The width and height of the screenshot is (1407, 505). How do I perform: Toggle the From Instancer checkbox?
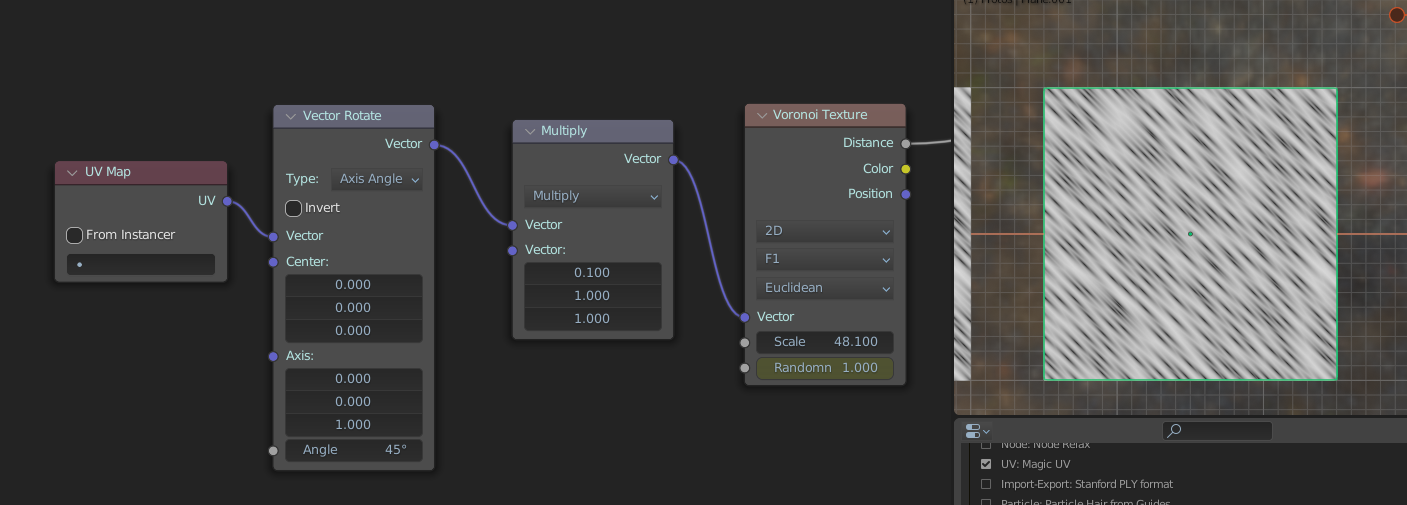[x=74, y=235]
